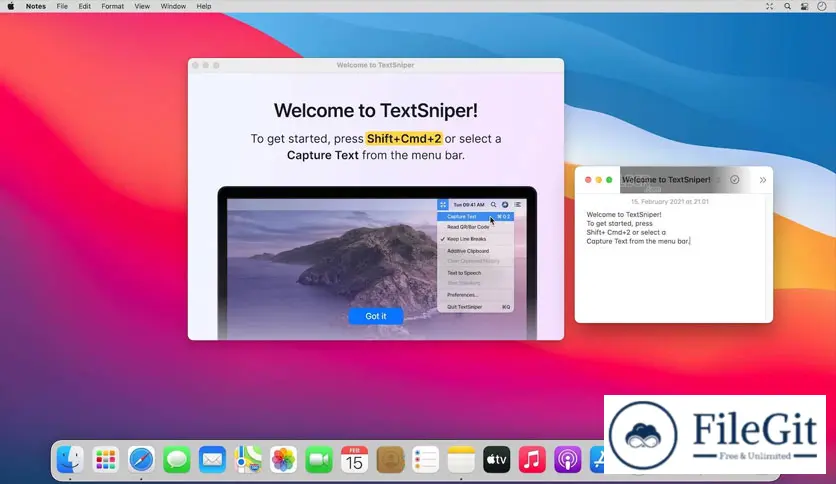Click the clock icon in menu bar
Image resolution: width=836 pixels, height=484 pixels.
click(x=822, y=6)
